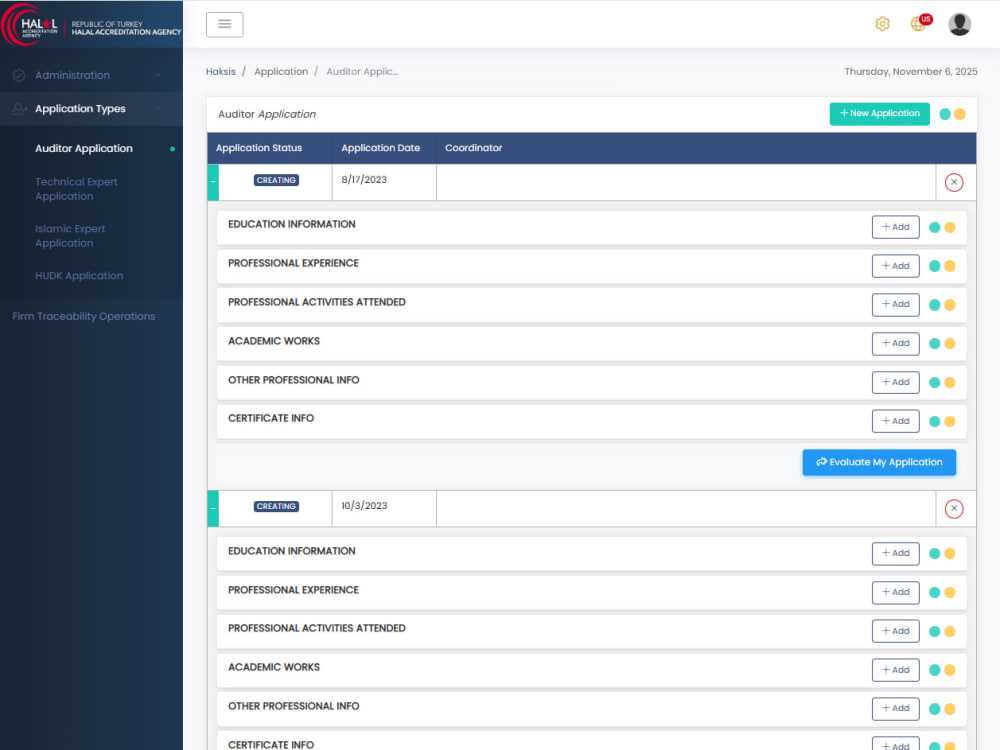Viewport: 1000px width, 750px height.
Task: Click yellow dot in second Professional Experience row
Action: coord(950,592)
